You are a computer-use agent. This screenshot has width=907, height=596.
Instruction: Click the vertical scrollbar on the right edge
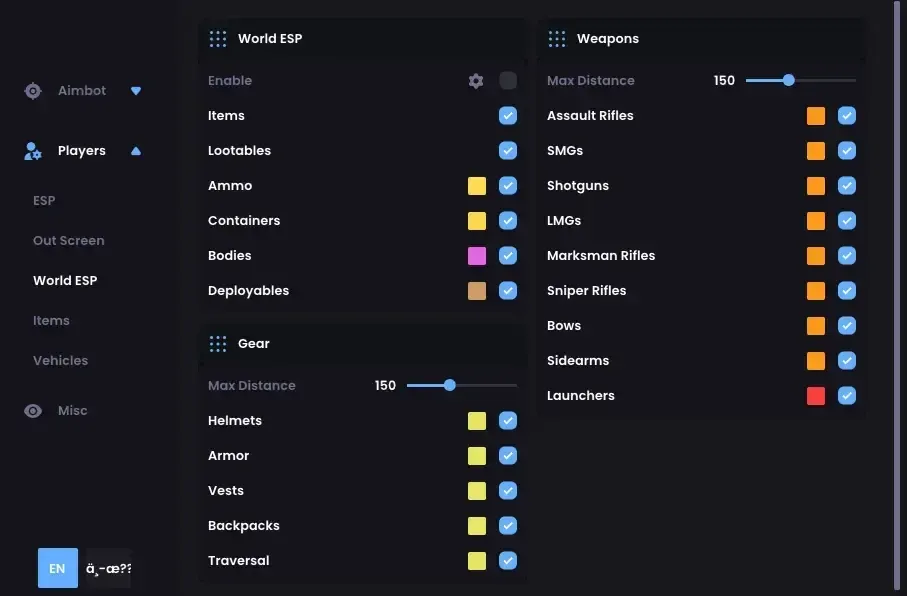(x=897, y=295)
